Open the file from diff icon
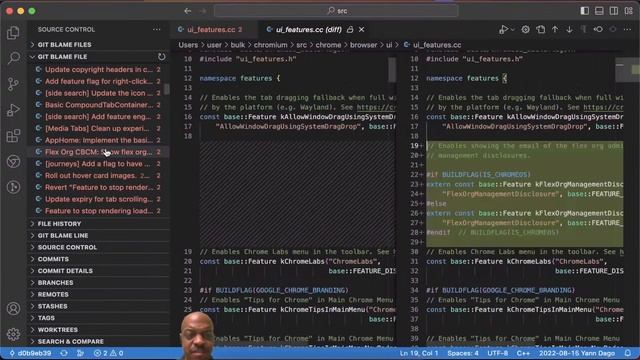640x360 pixels. (541, 29)
